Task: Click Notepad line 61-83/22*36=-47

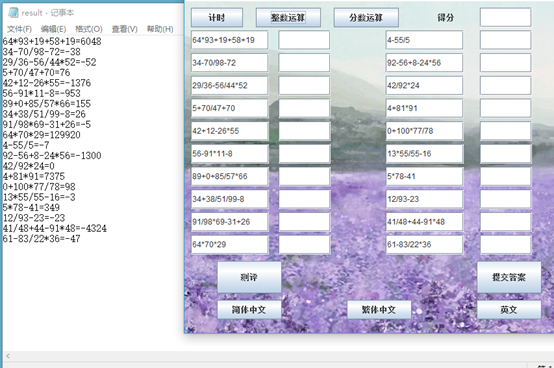Action: click(x=42, y=239)
